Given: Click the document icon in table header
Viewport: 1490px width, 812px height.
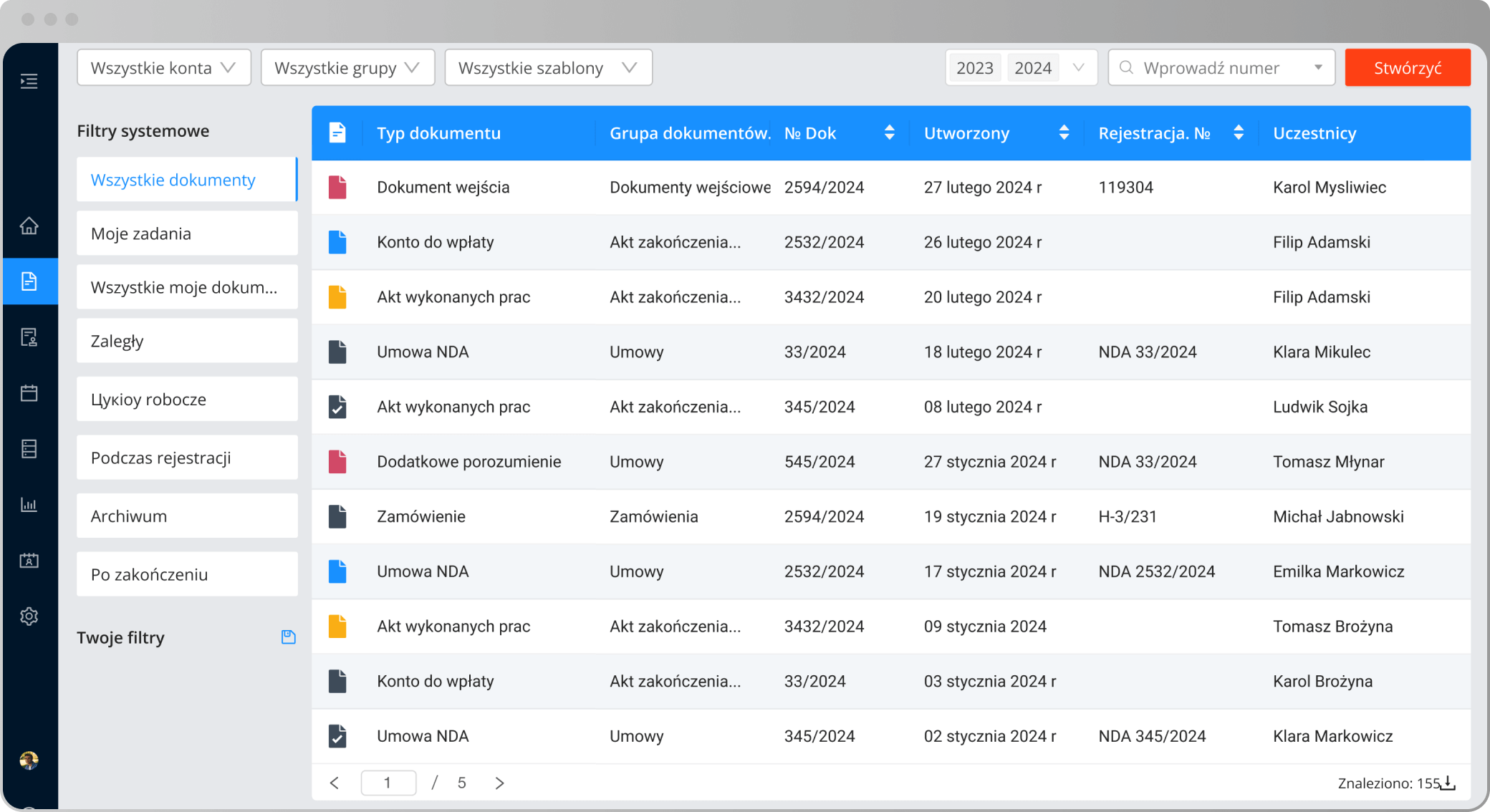Looking at the screenshot, I should coord(337,132).
